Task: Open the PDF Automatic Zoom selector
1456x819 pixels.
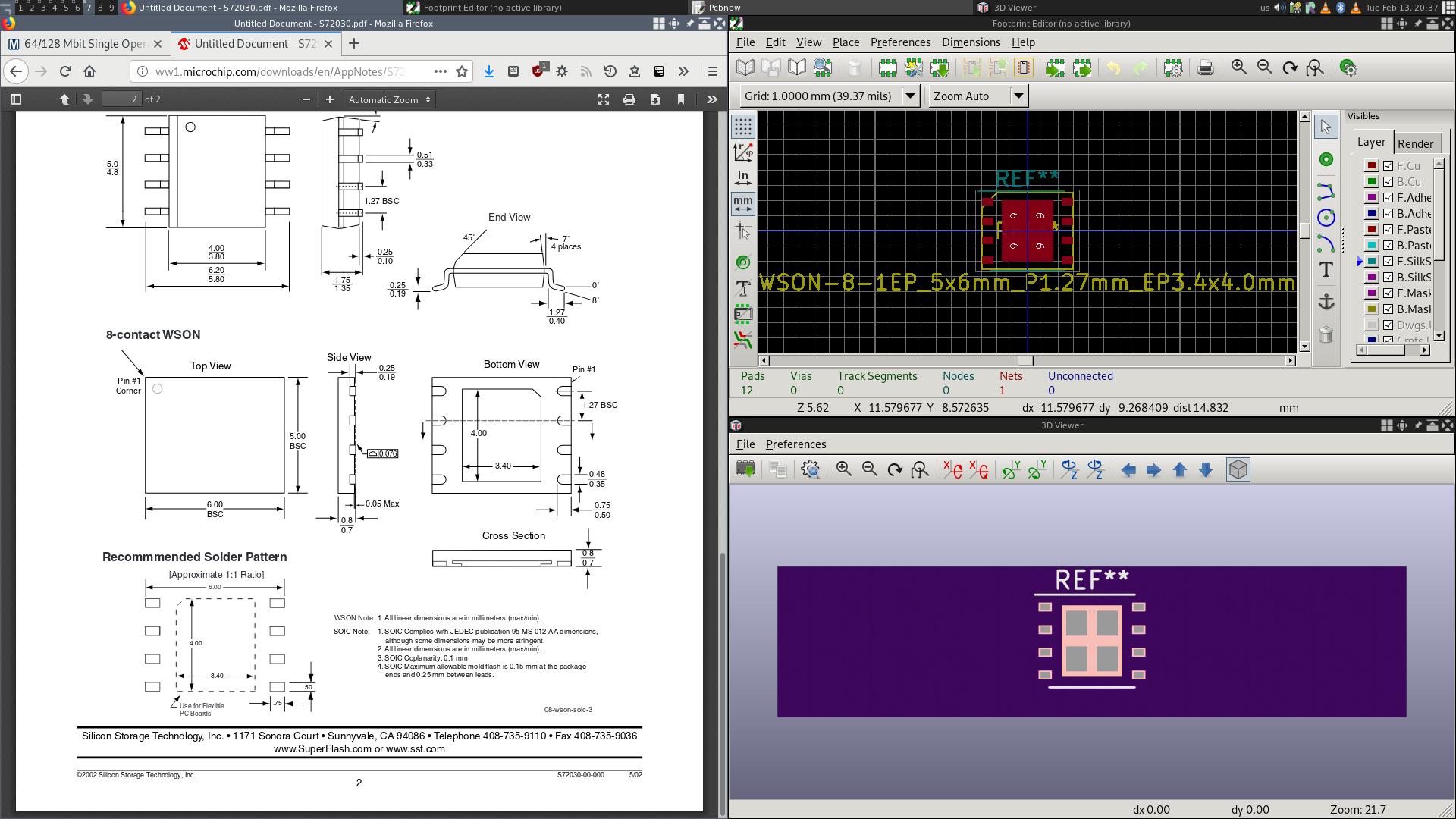Action: [x=389, y=100]
